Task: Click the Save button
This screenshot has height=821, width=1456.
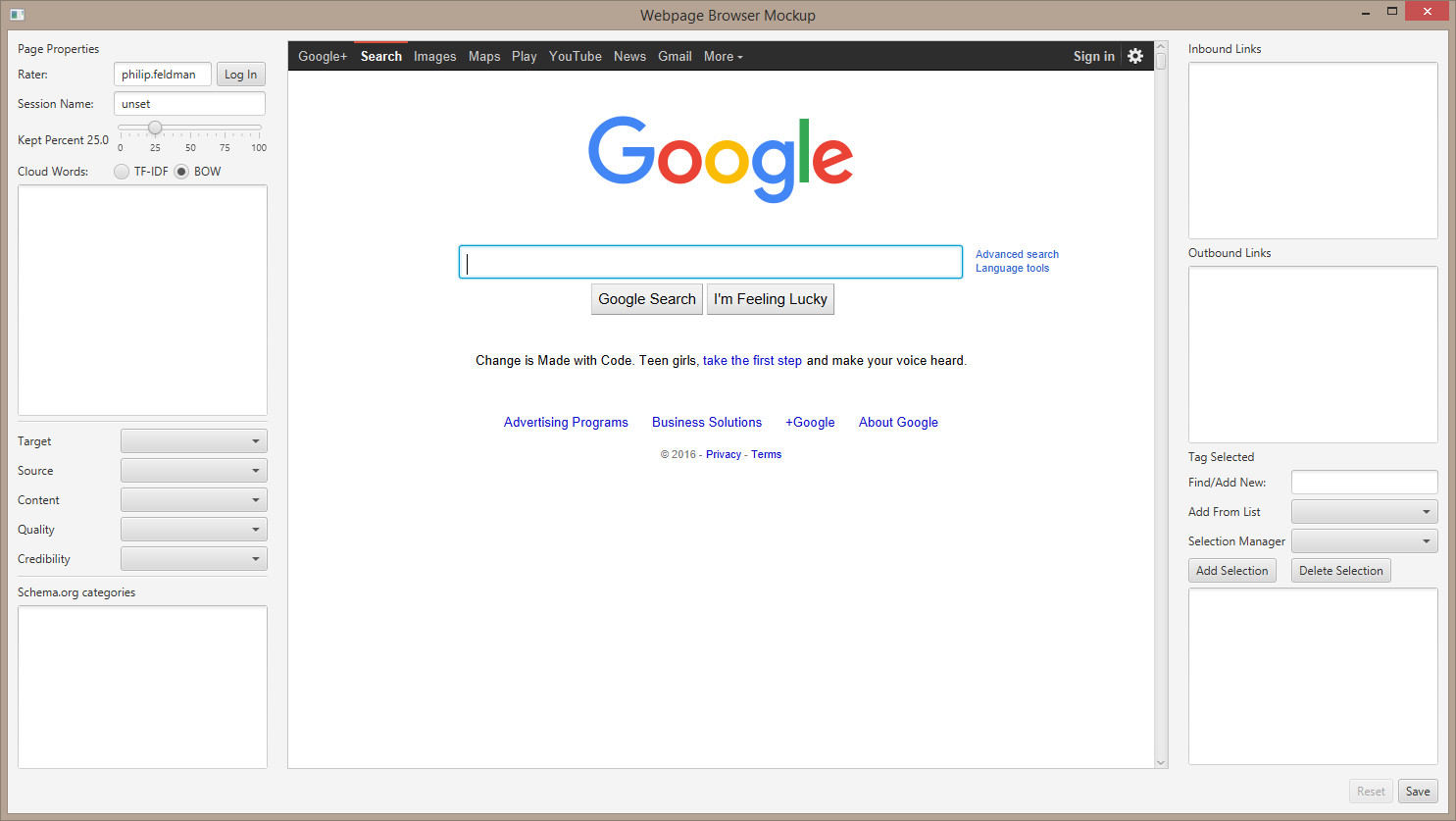Action: [1418, 792]
